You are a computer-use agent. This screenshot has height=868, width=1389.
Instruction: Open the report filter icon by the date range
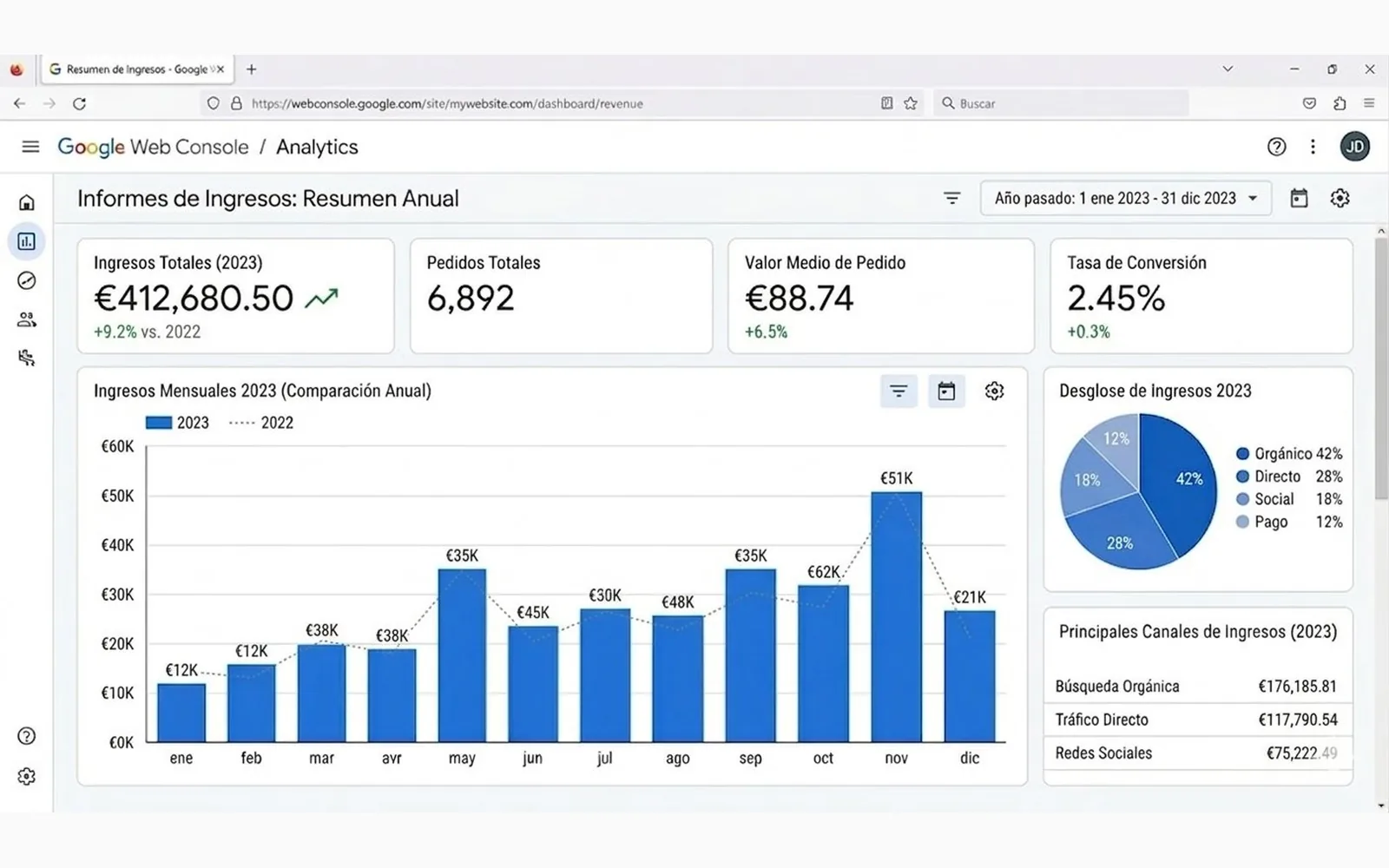click(x=951, y=198)
